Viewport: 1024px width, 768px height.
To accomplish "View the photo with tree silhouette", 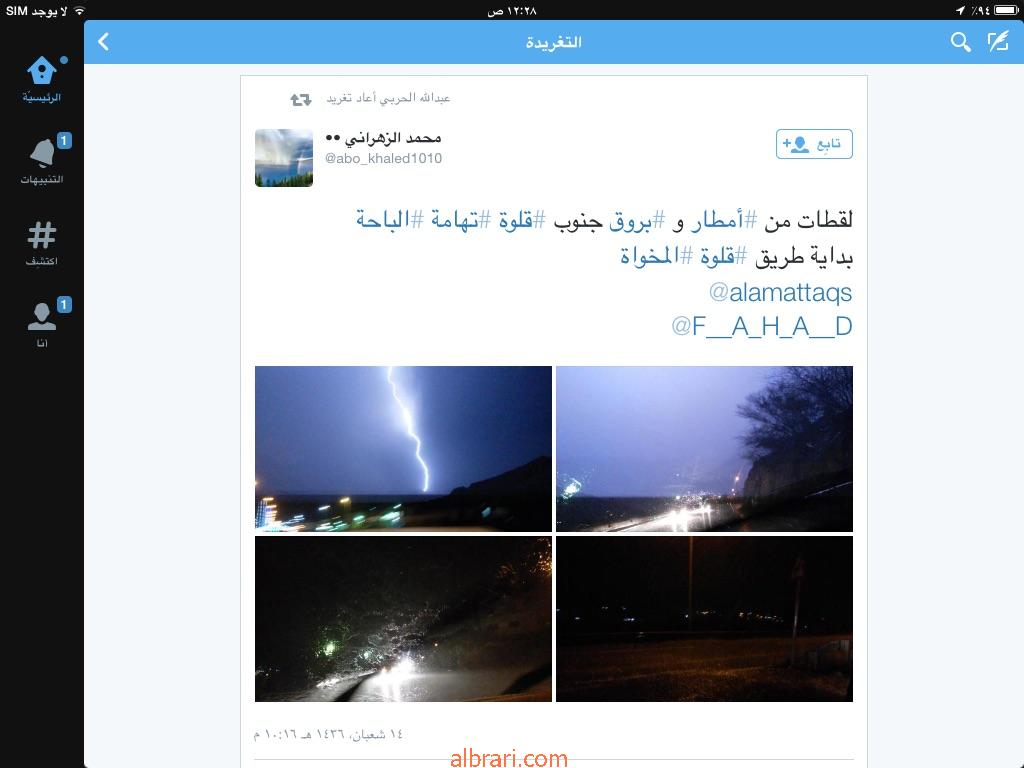I will pyautogui.click(x=705, y=449).
